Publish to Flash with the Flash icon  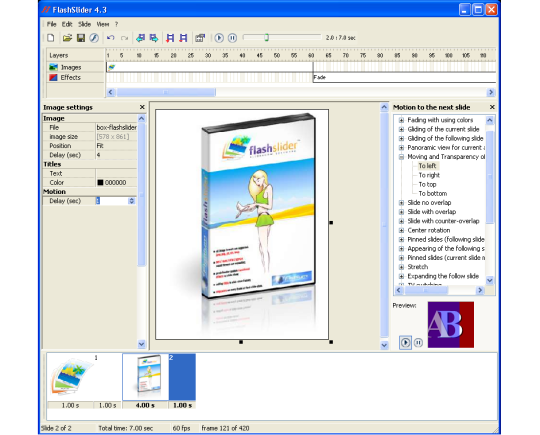(x=94, y=38)
